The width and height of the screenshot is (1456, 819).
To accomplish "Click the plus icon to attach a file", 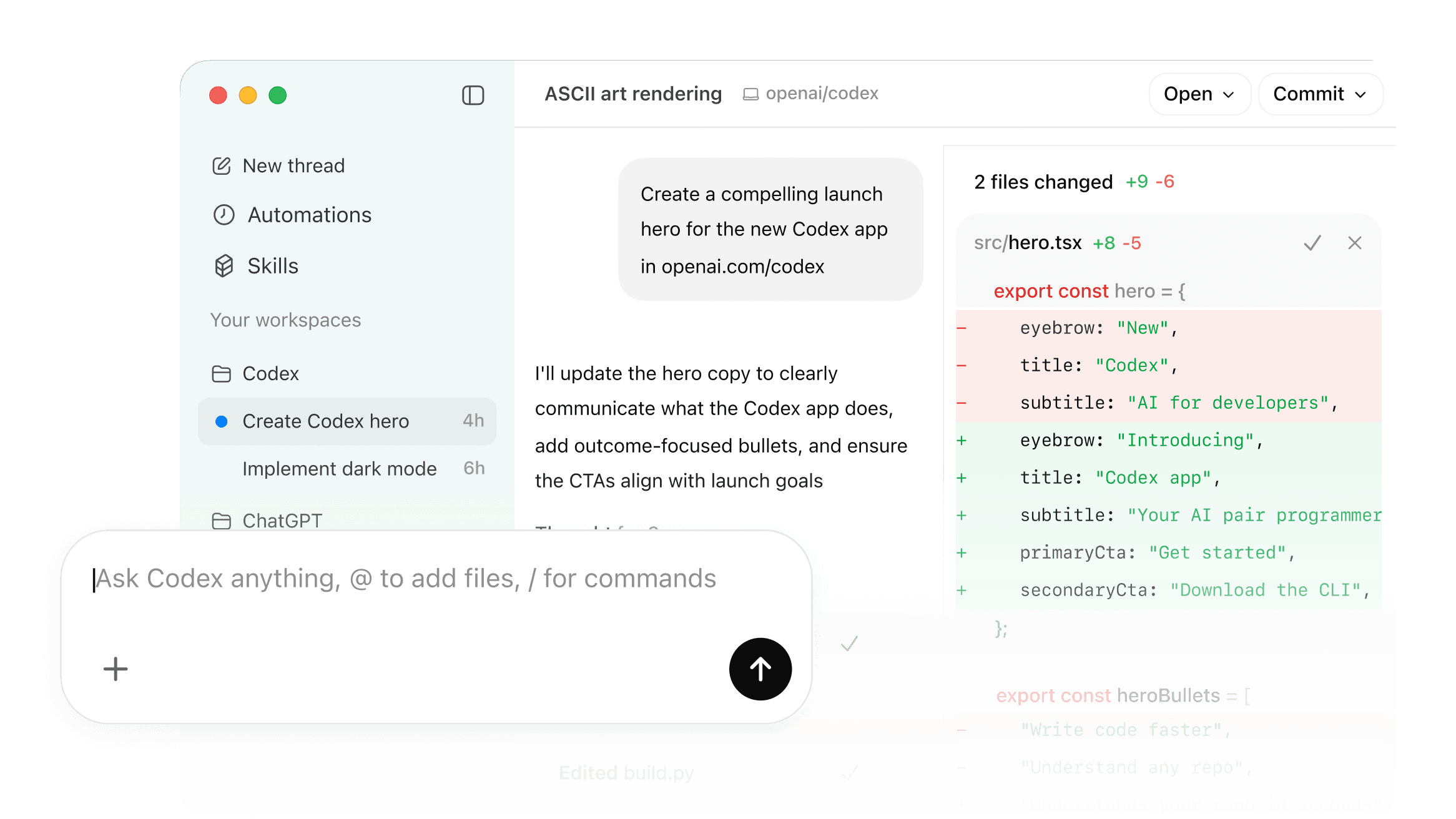I will (x=115, y=669).
